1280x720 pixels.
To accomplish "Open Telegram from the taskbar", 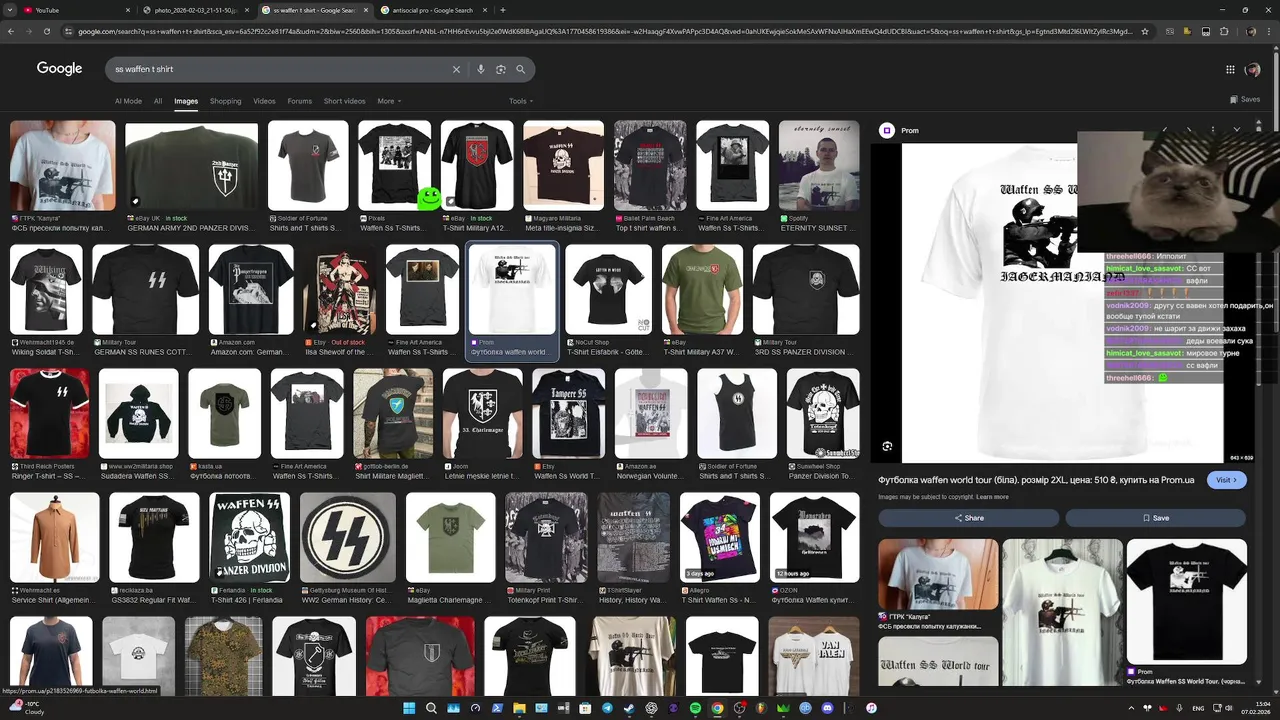I will [607, 708].
